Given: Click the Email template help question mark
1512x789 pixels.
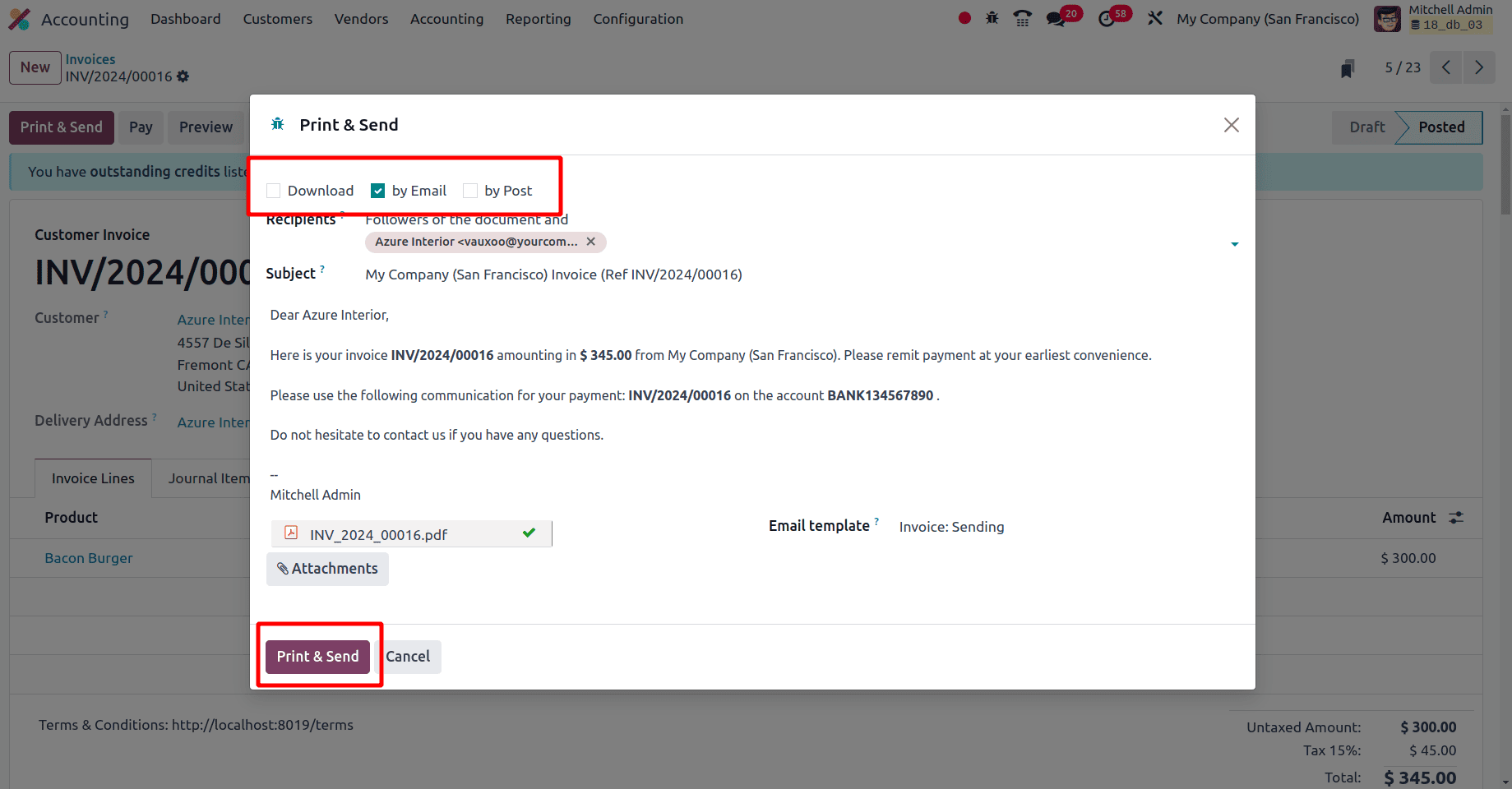Looking at the screenshot, I should pos(876,521).
